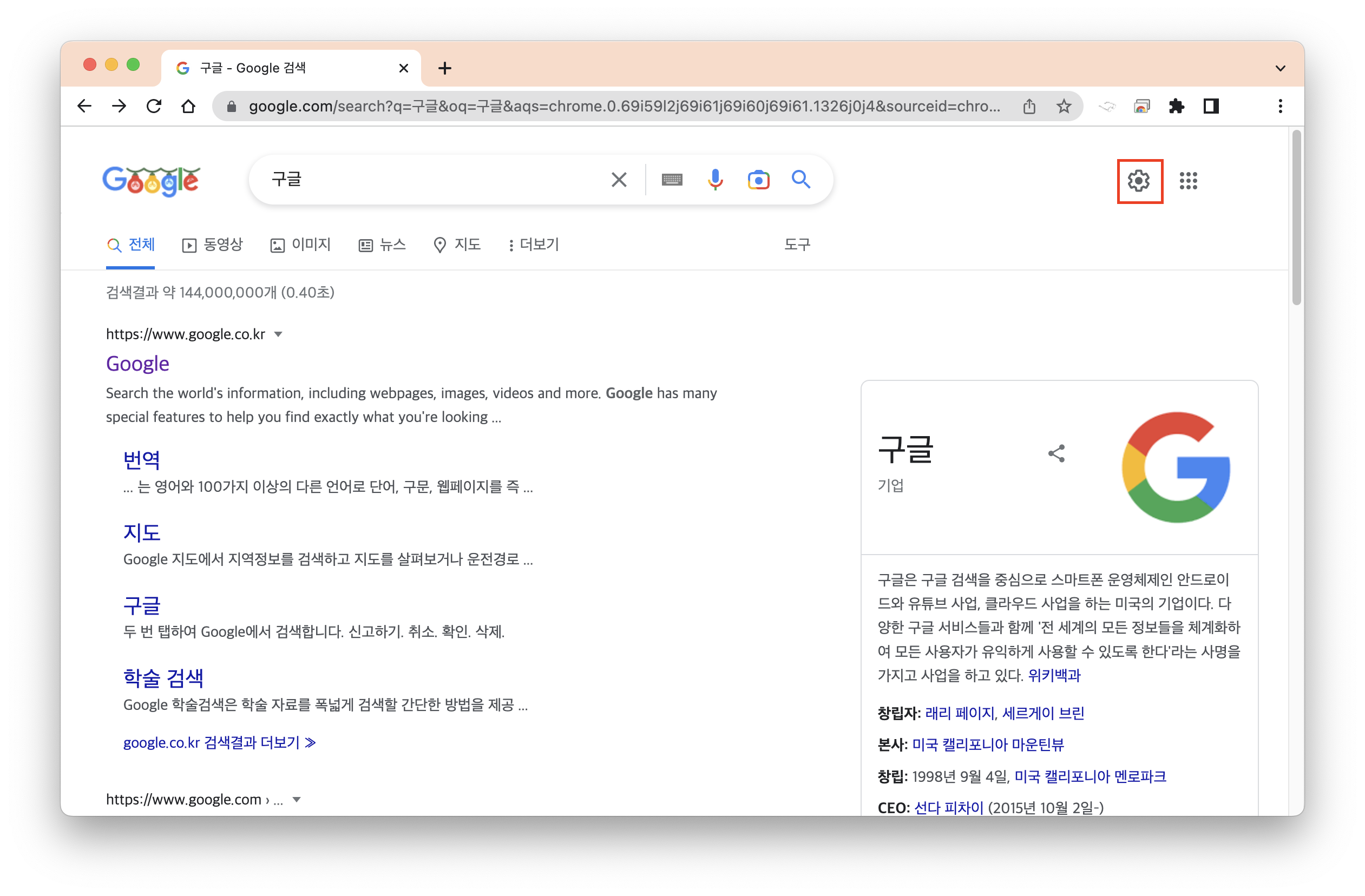Open Google search settings gear
The width and height of the screenshot is (1365, 896).
(1138, 181)
